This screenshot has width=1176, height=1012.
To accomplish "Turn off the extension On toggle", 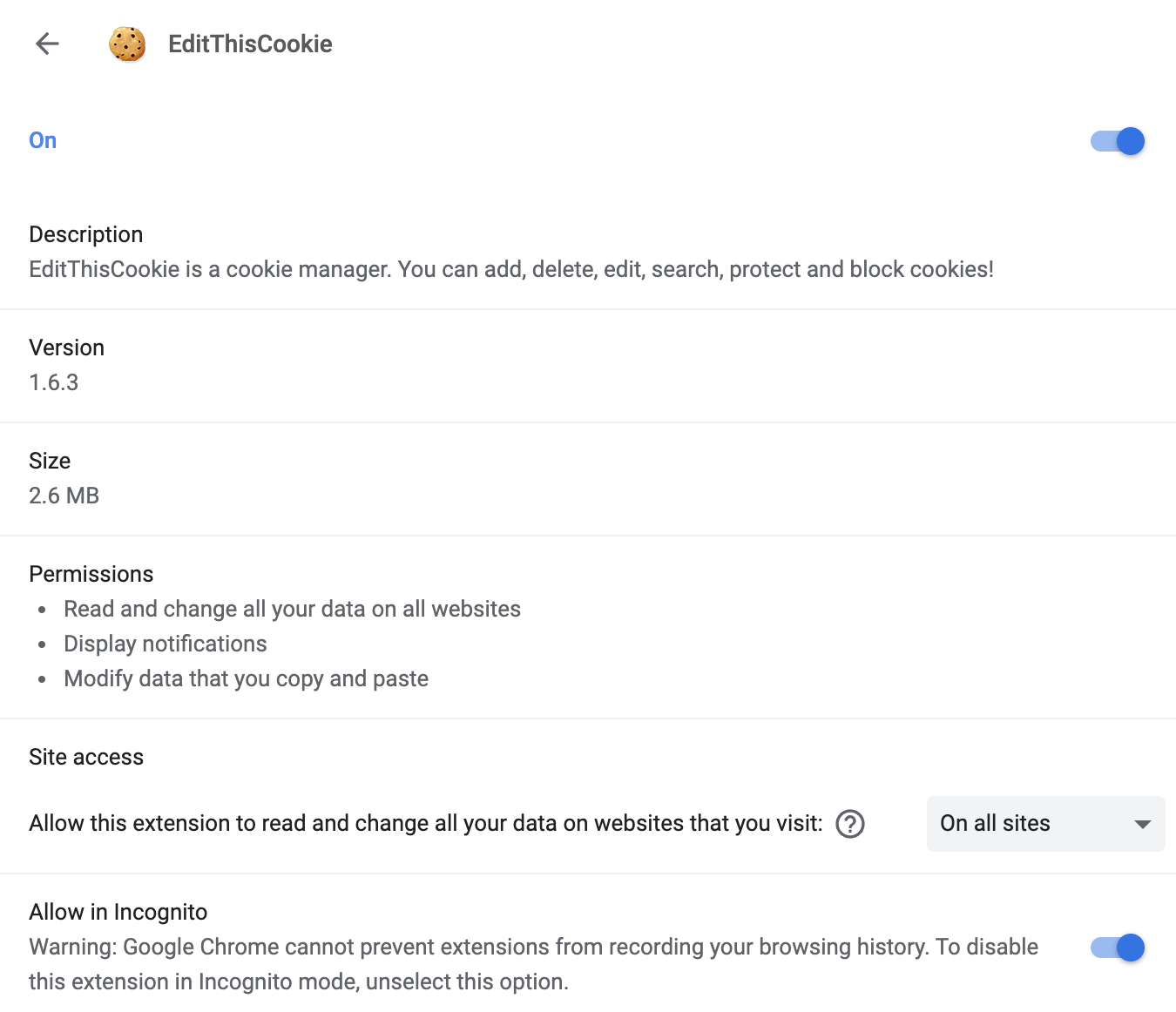I will point(1118,141).
